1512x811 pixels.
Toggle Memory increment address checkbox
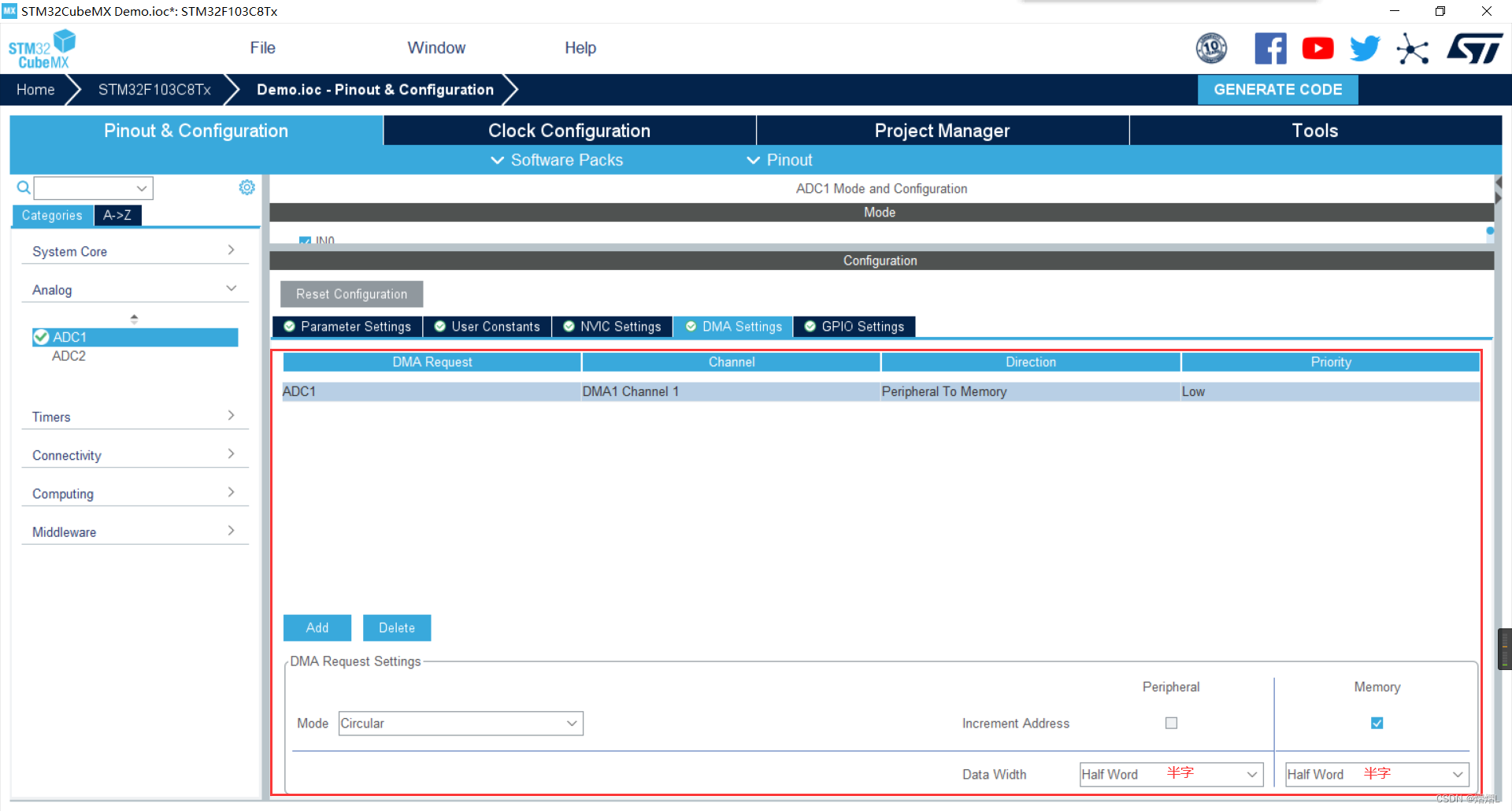point(1377,723)
